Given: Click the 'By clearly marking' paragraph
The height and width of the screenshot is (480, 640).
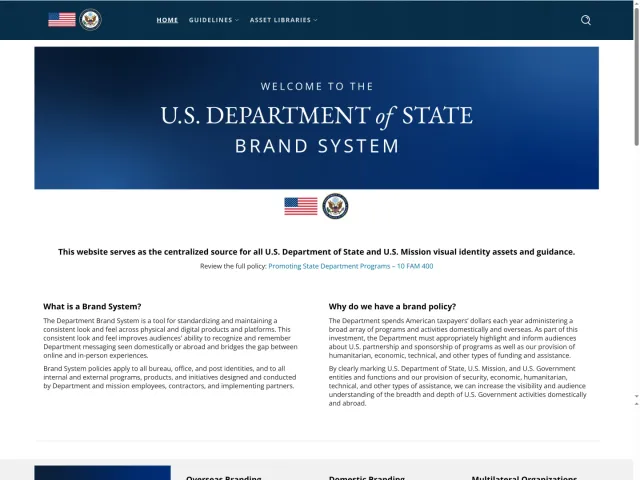Looking at the screenshot, I should 458,386.
